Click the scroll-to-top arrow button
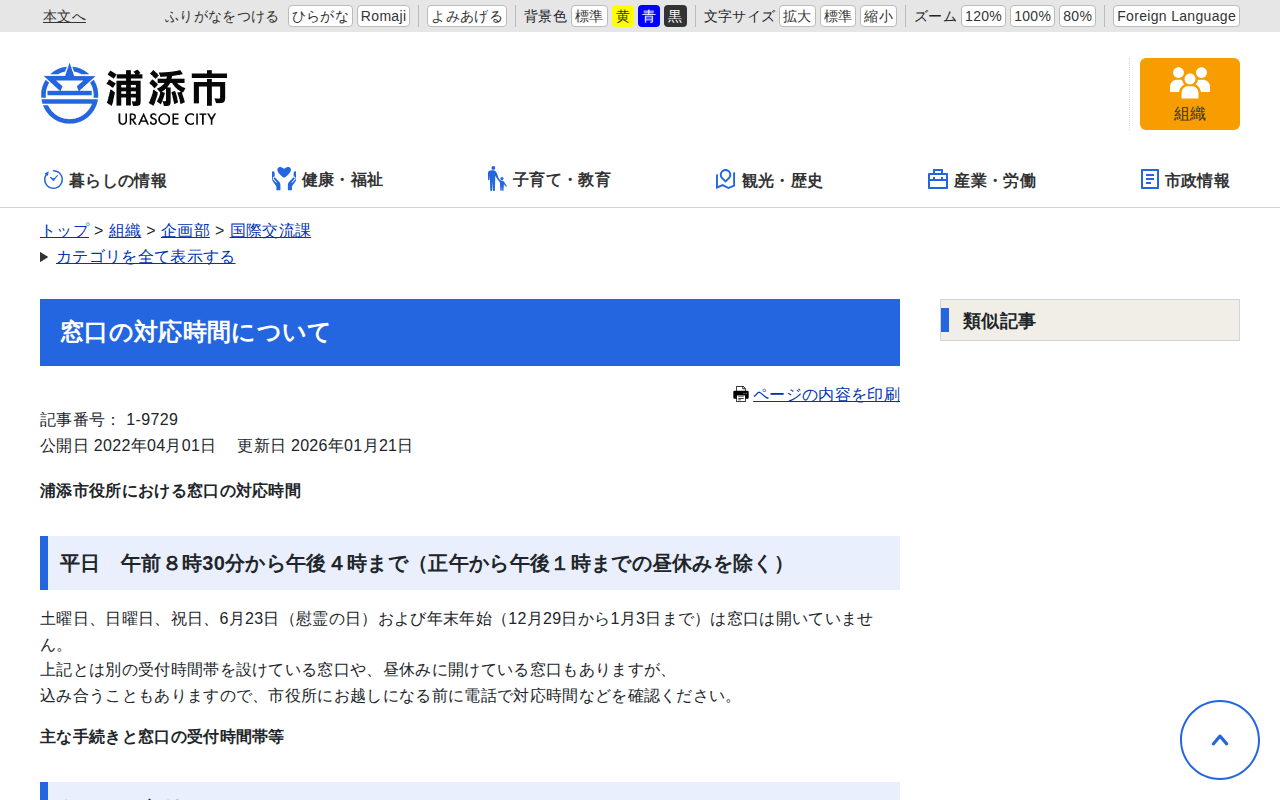Image resolution: width=1280 pixels, height=800 pixels. [x=1220, y=740]
